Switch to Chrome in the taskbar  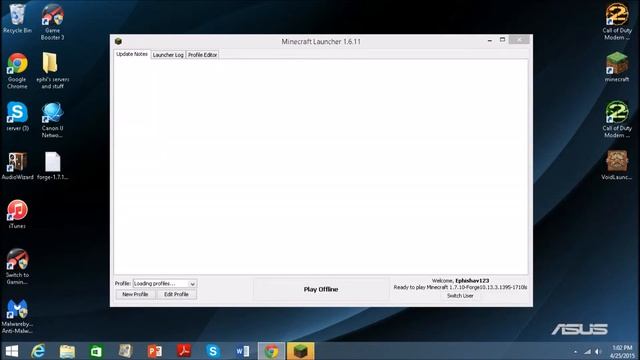[271, 351]
